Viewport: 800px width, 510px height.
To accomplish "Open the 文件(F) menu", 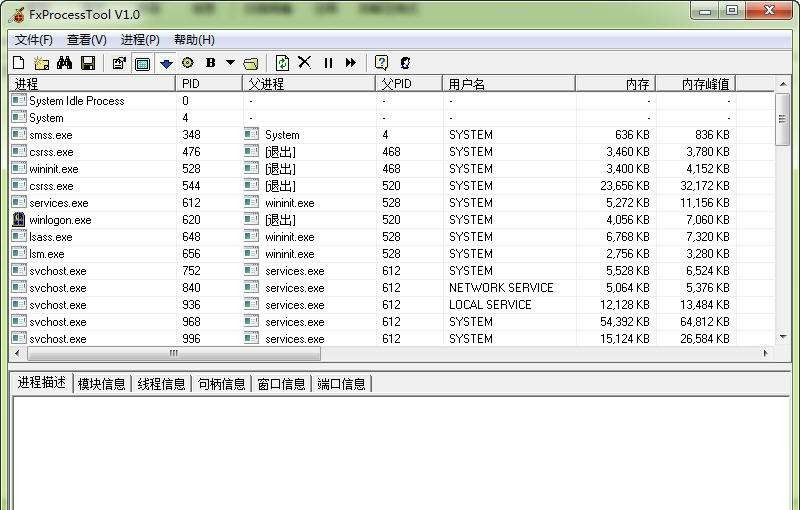I will tap(33, 40).
